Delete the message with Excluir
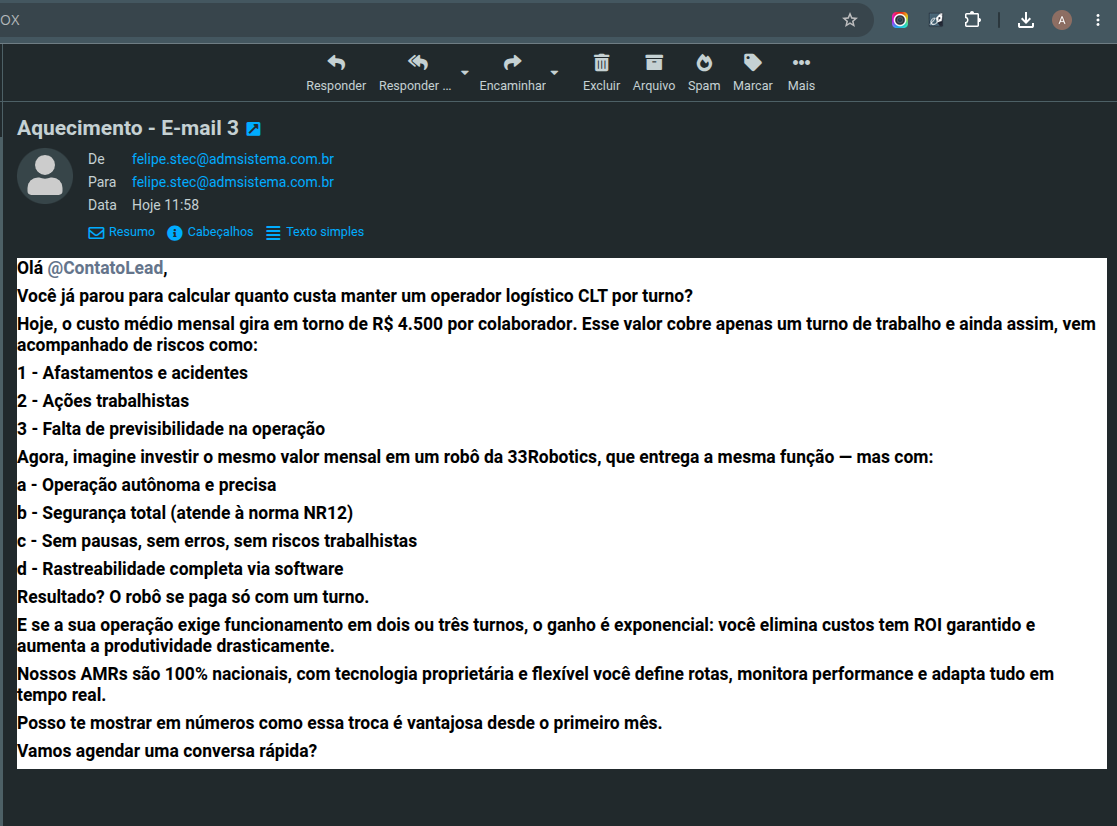The width and height of the screenshot is (1117, 826). click(x=601, y=73)
